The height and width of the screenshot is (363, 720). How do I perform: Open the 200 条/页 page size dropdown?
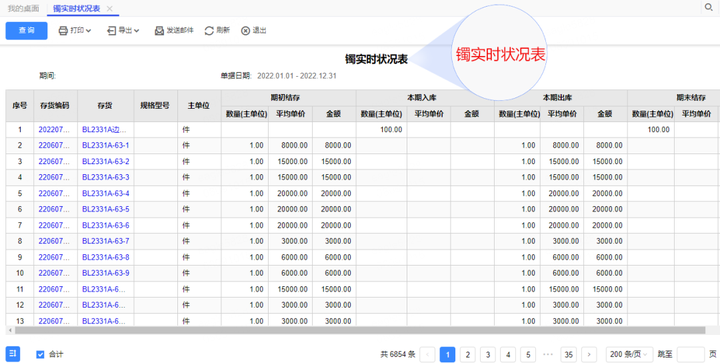pyautogui.click(x=629, y=354)
